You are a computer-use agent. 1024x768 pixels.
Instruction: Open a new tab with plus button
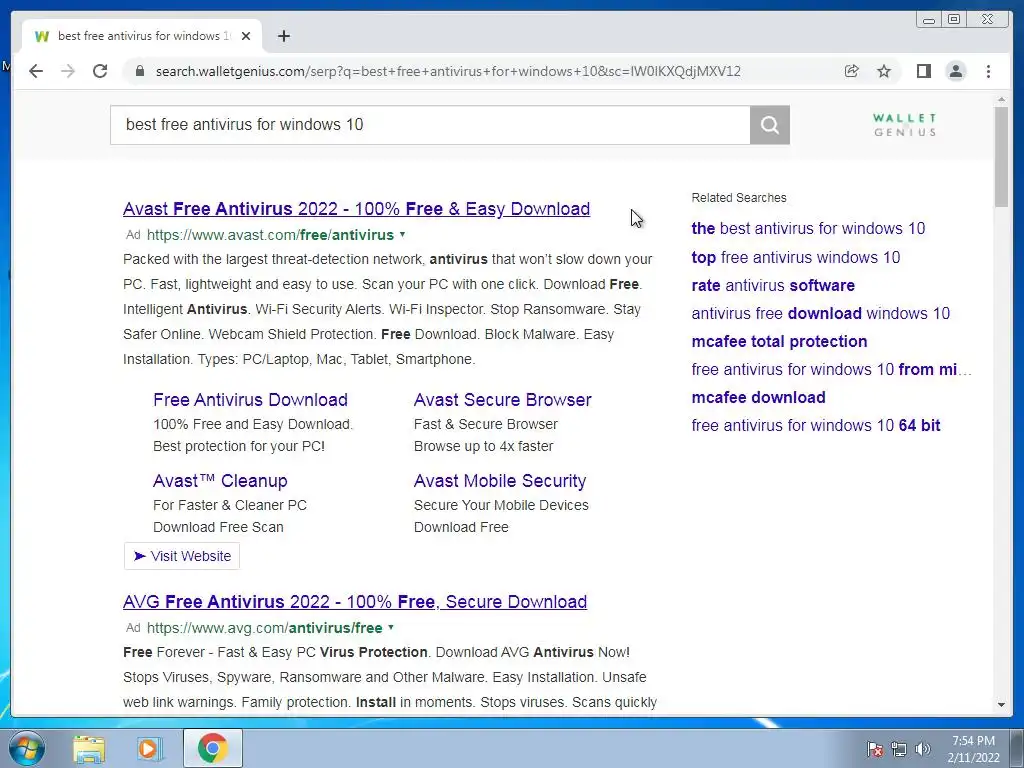[x=283, y=36]
